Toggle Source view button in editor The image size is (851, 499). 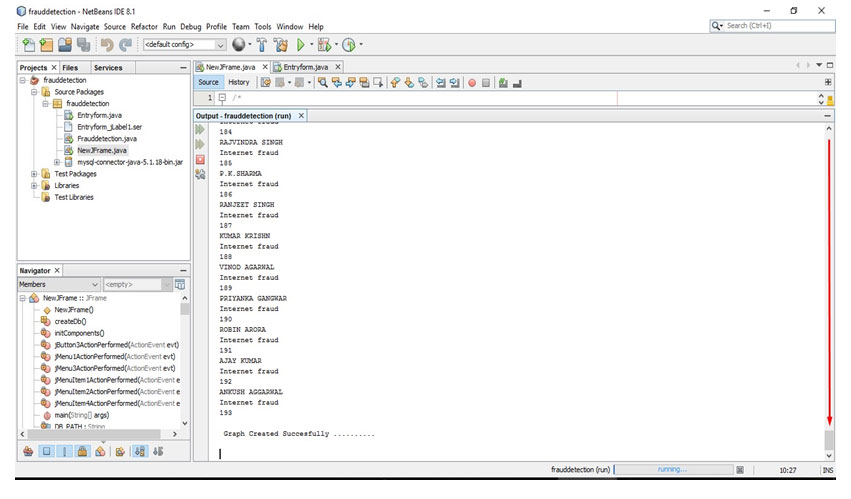(208, 82)
